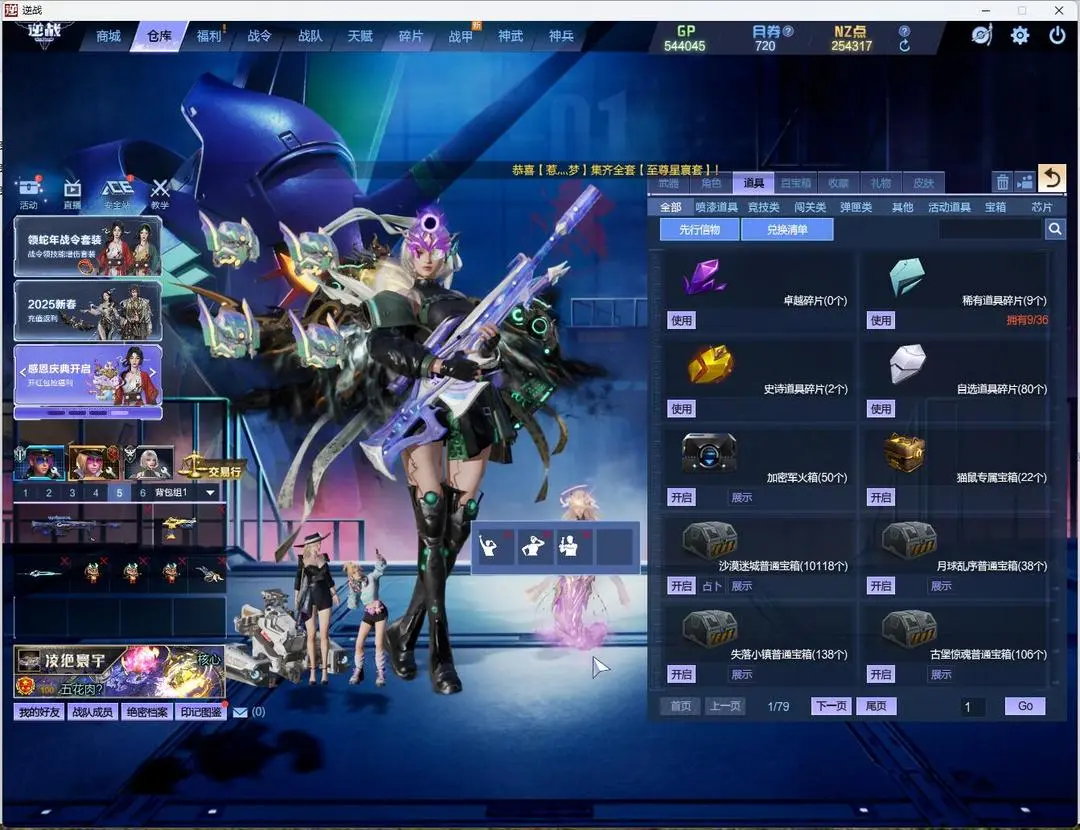This screenshot has height=830, width=1080.
Task: Click the magnifier search icon
Action: (1055, 229)
